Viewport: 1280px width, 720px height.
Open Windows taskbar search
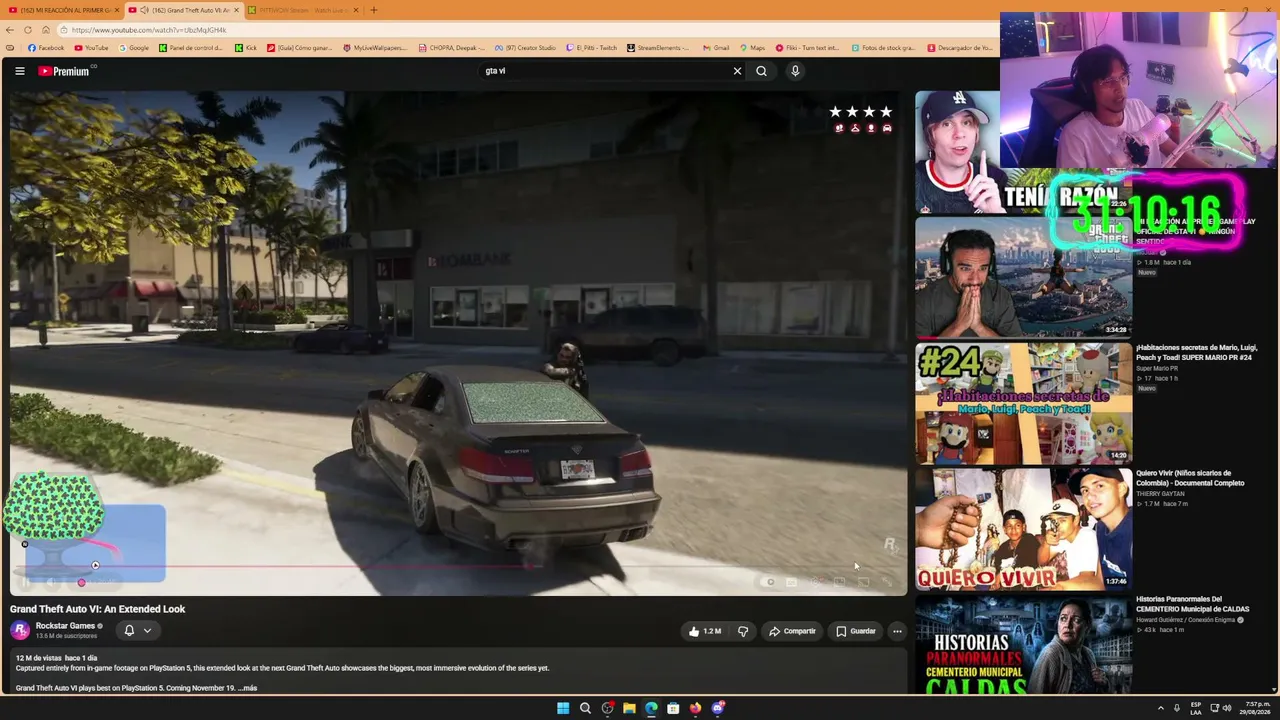click(x=585, y=708)
